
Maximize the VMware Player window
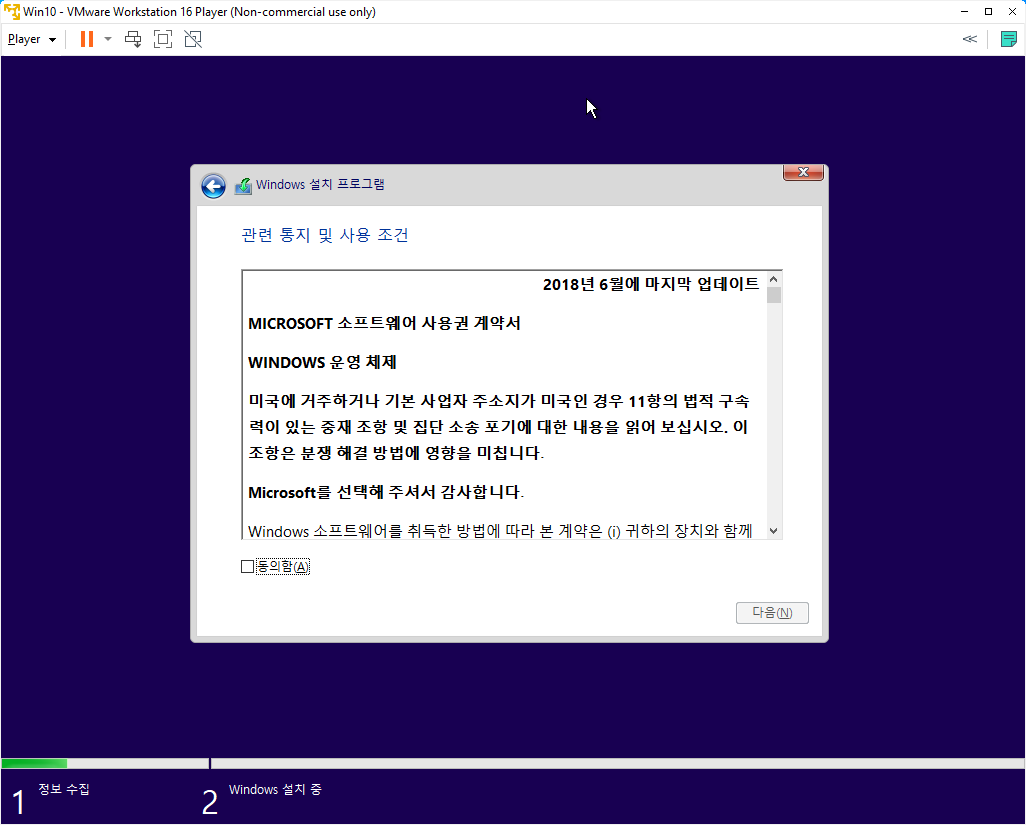[988, 12]
